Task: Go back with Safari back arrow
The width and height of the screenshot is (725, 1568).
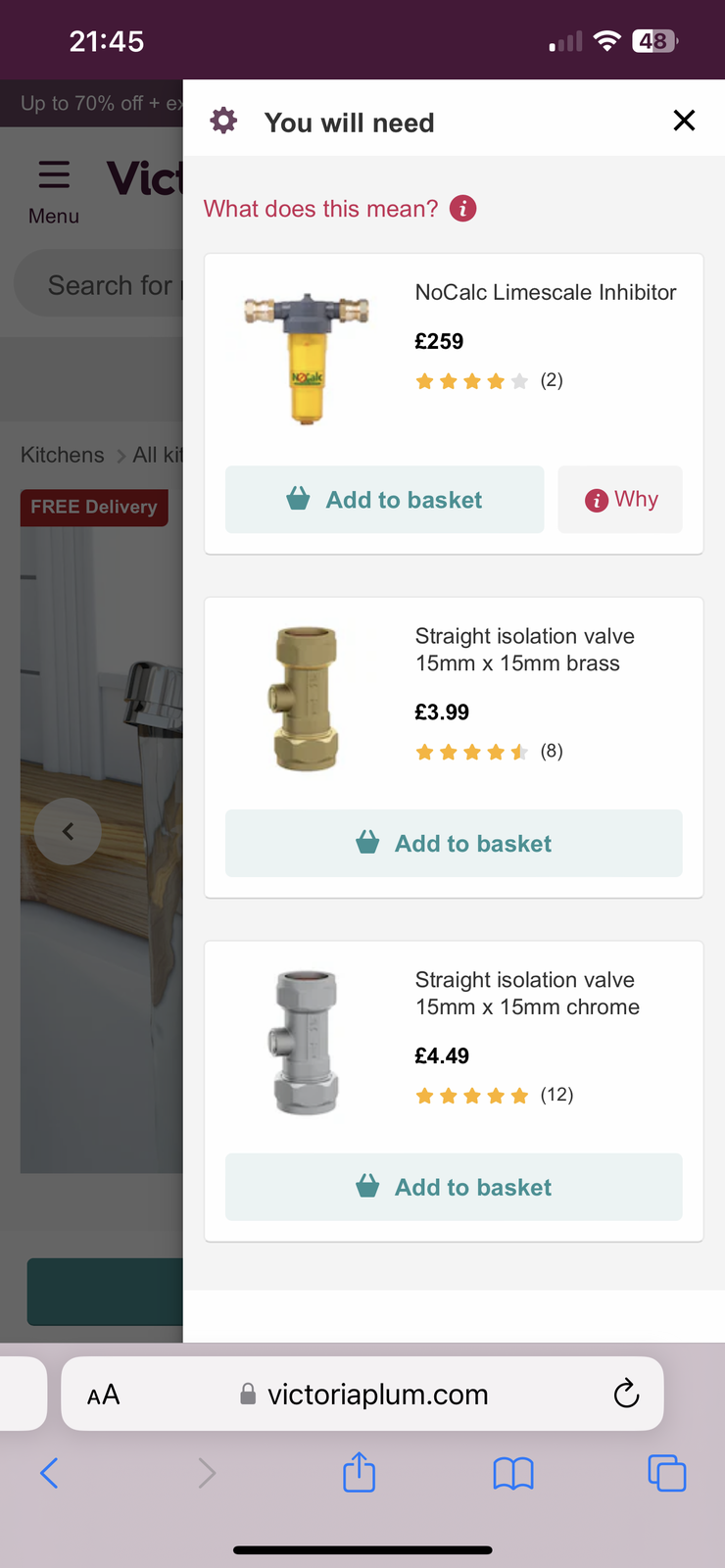Action: (50, 1472)
